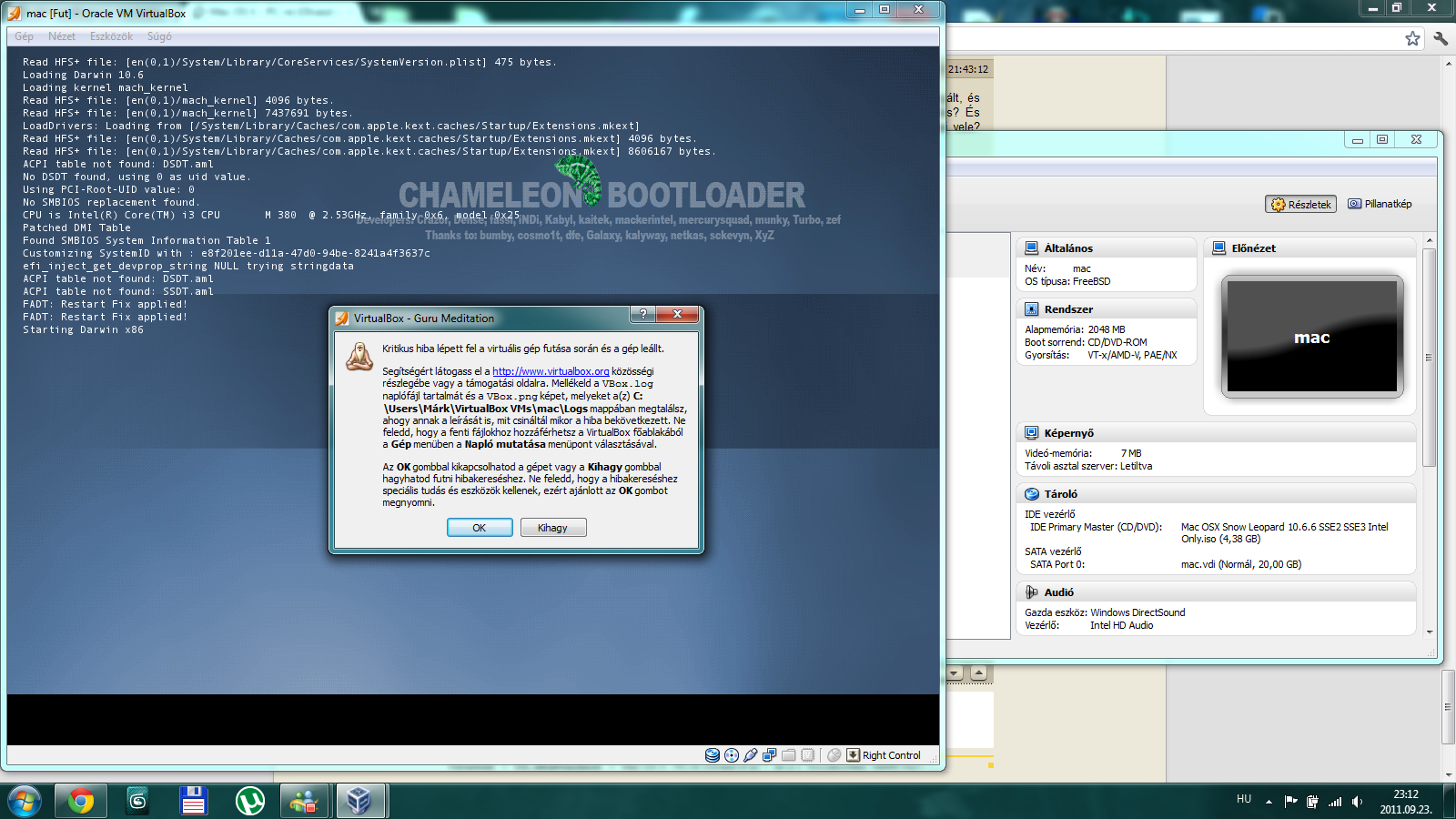Open the Eszközök menu

point(111,36)
